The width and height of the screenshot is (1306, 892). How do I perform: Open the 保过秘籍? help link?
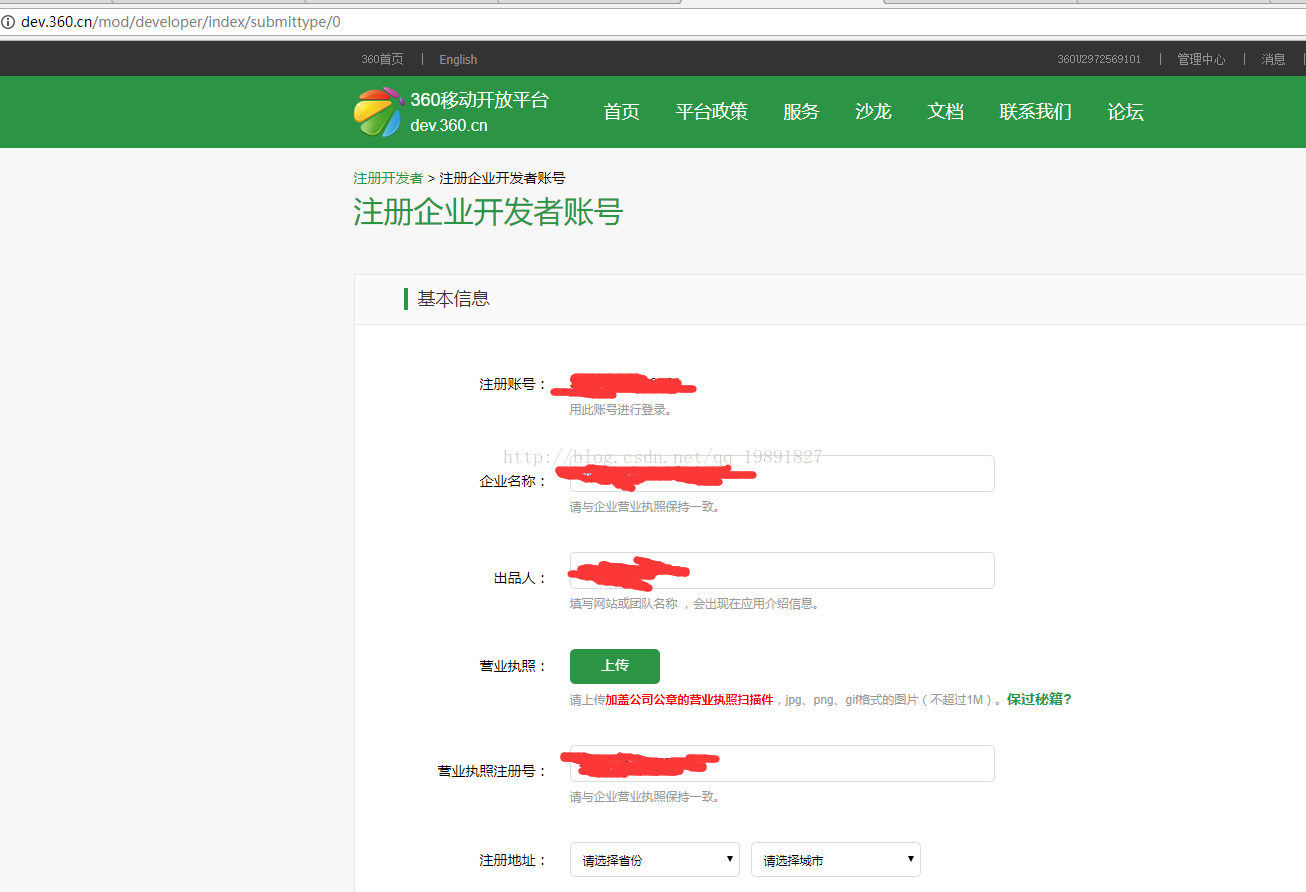pyautogui.click(x=1039, y=700)
